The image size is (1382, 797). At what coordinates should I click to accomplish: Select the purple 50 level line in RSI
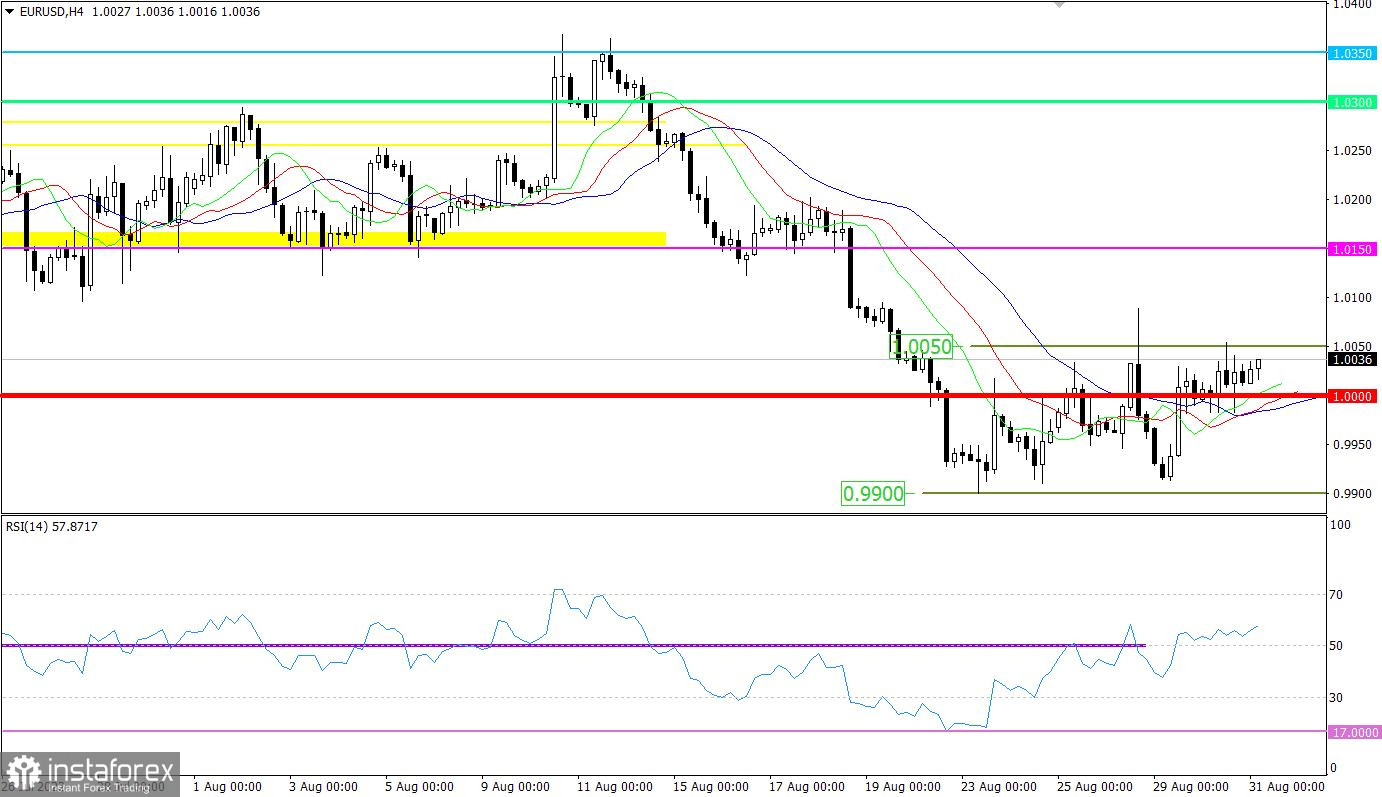[573, 646]
